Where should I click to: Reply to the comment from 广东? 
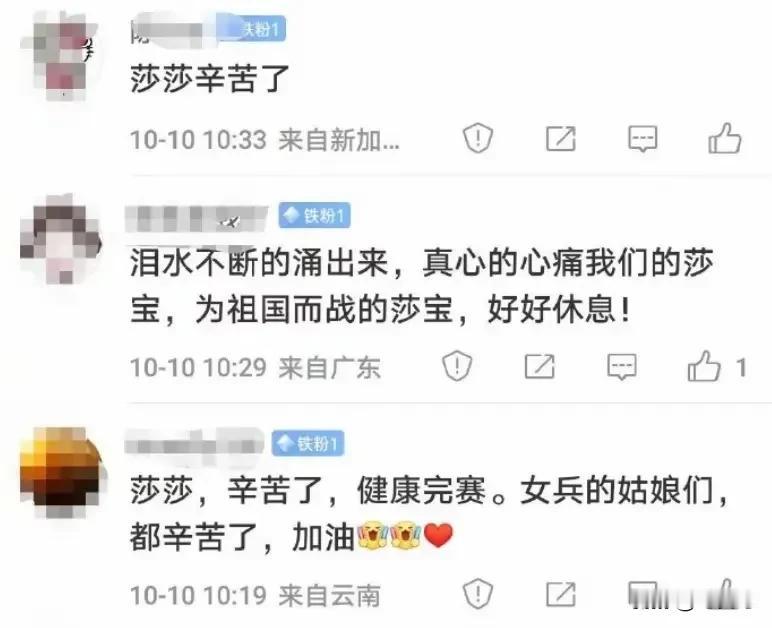(622, 367)
